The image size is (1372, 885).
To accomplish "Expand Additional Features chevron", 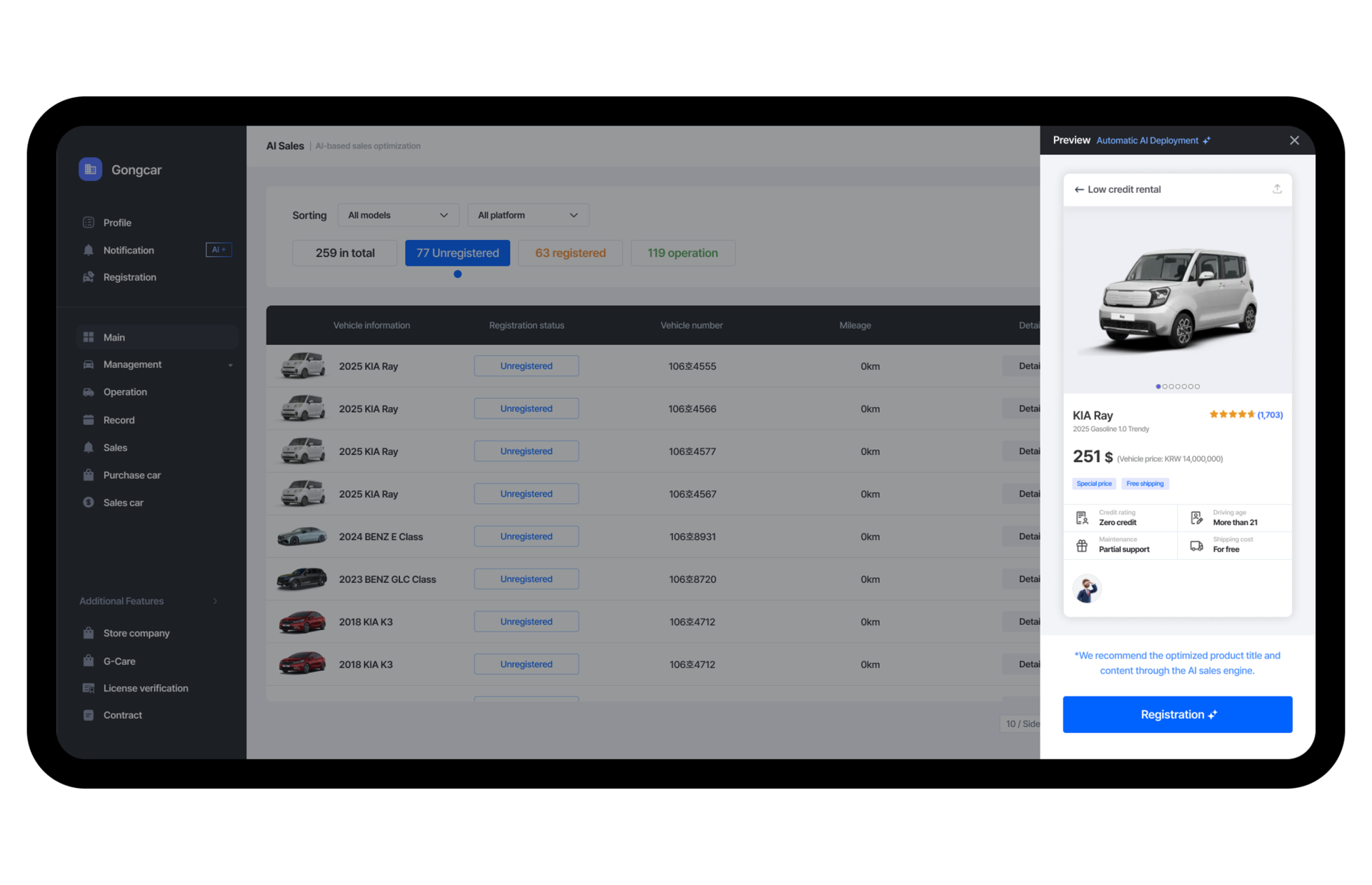I will tap(215, 601).
